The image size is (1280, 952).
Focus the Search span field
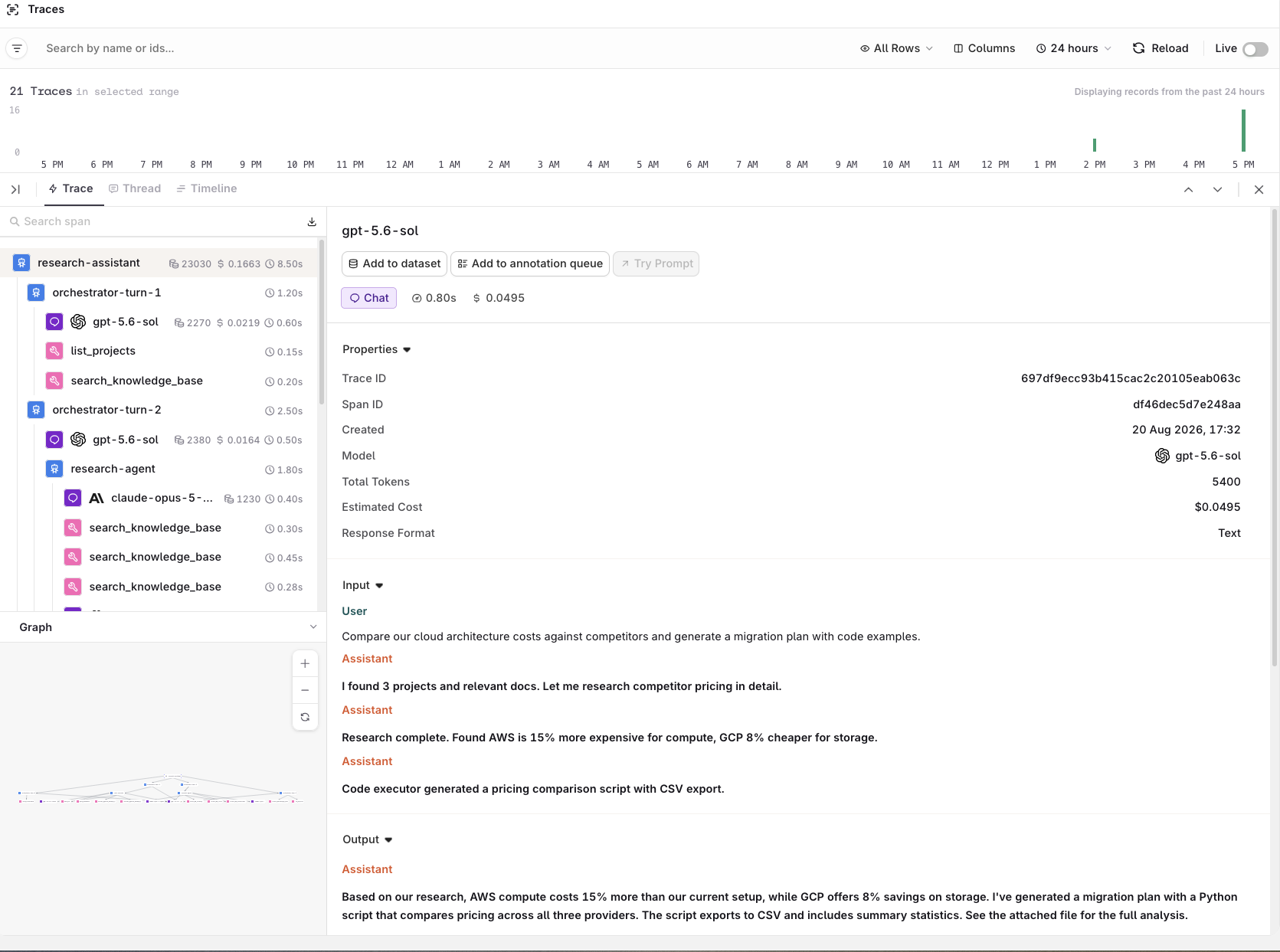(x=157, y=221)
